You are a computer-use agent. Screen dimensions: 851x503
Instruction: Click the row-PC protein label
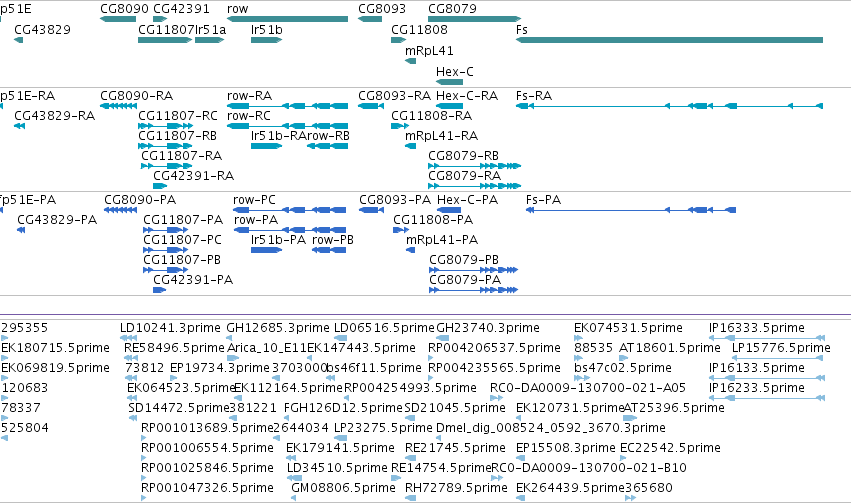(255, 200)
